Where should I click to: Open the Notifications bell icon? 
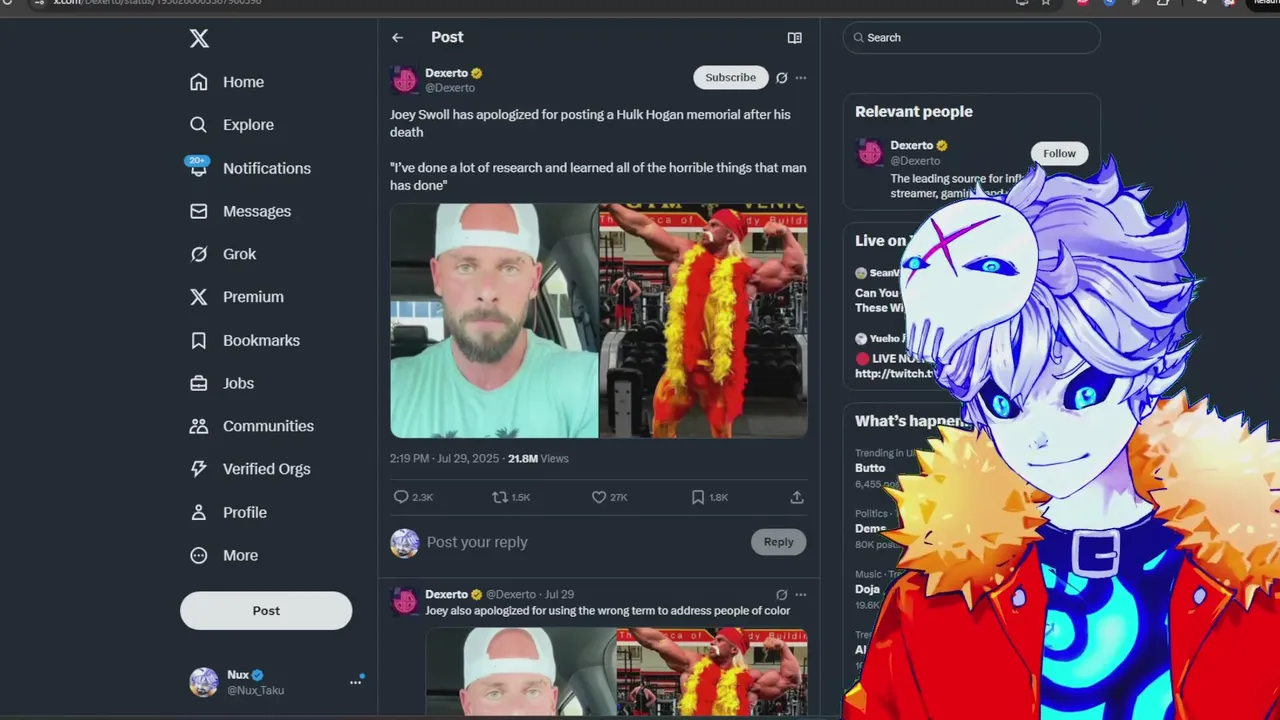(x=198, y=167)
